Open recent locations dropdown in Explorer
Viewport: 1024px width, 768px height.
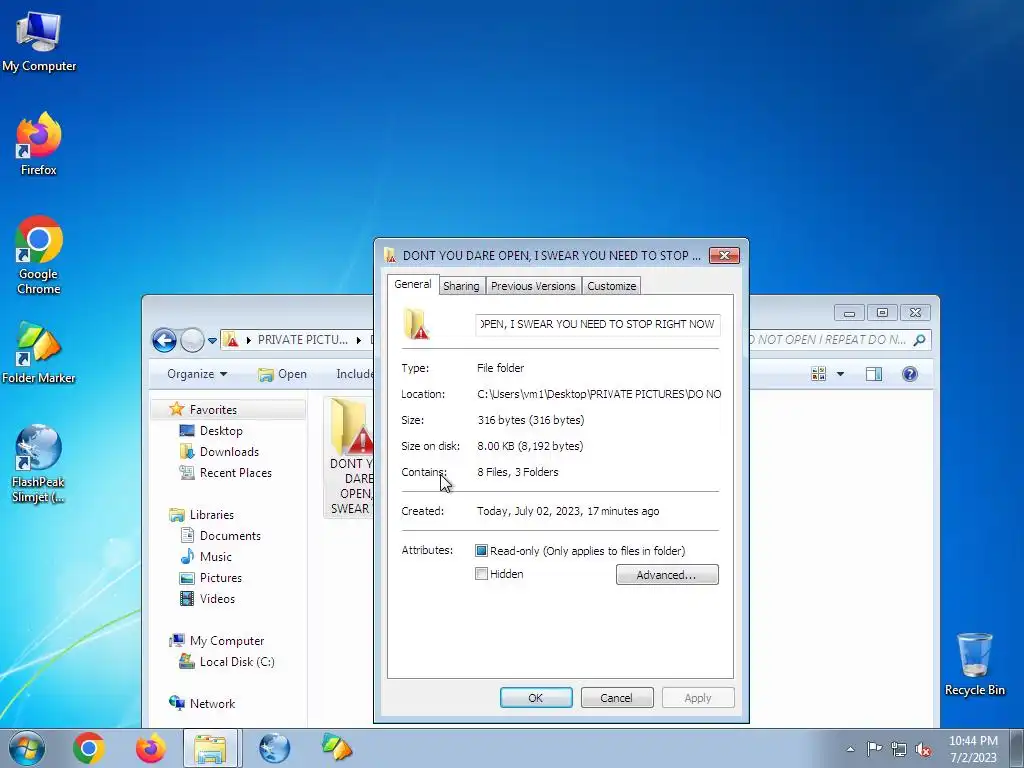(212, 340)
